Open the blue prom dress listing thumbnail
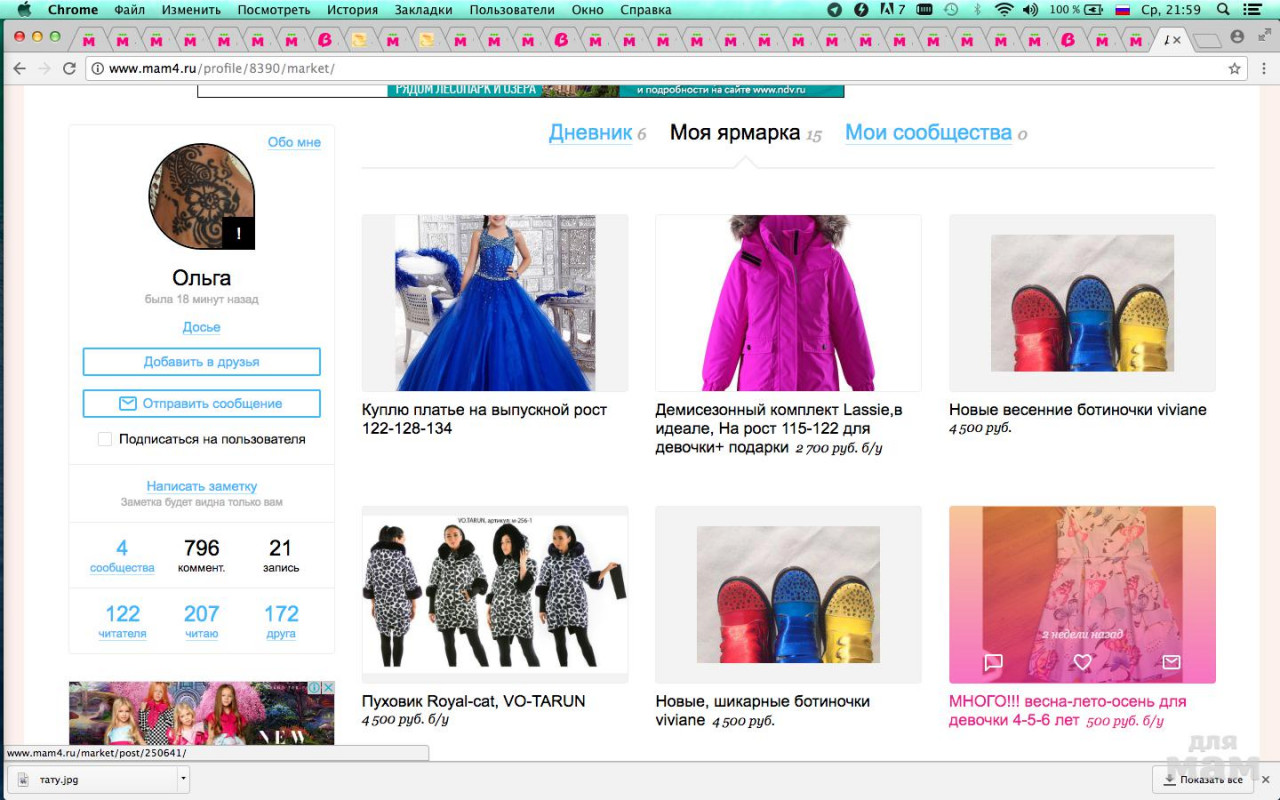Viewport: 1280px width, 800px height. pos(495,303)
